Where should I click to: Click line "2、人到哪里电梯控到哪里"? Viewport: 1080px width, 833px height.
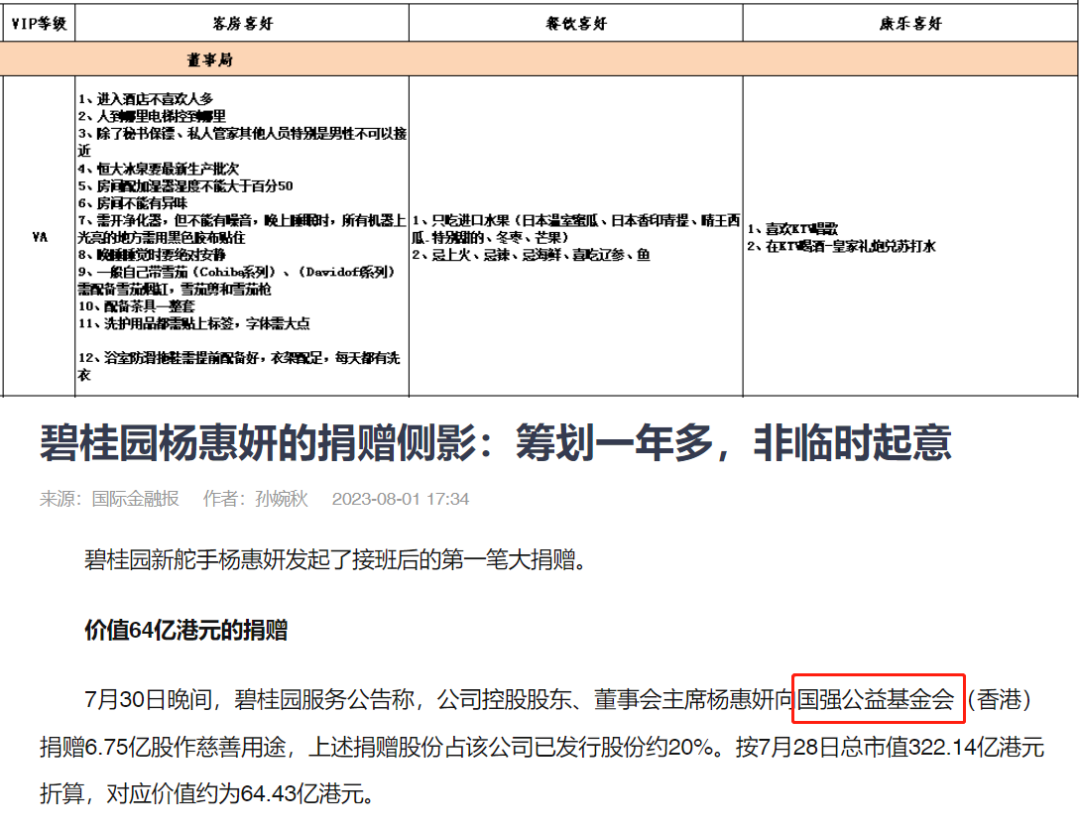pos(152,116)
